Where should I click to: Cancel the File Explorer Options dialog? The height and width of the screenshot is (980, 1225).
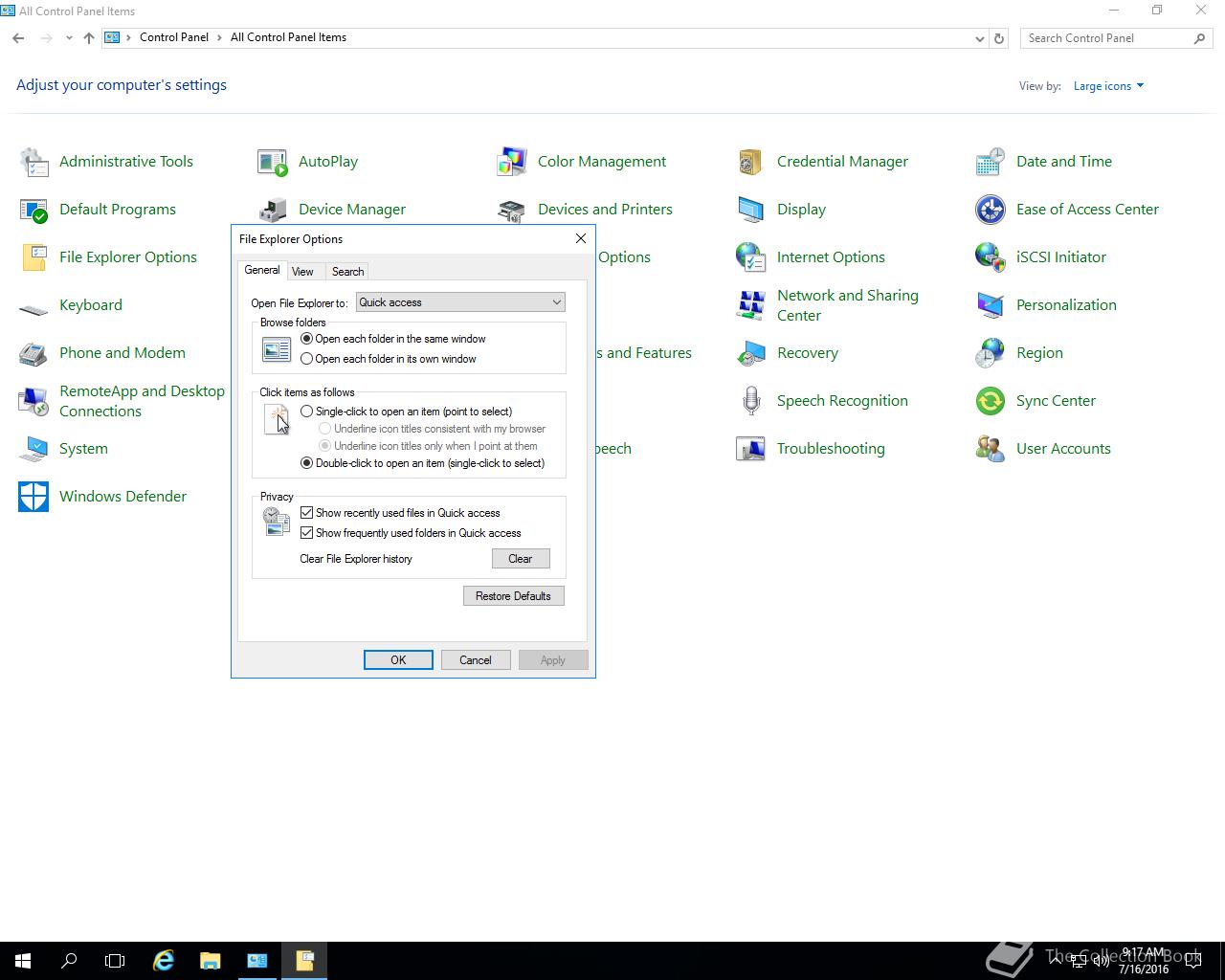click(x=476, y=660)
